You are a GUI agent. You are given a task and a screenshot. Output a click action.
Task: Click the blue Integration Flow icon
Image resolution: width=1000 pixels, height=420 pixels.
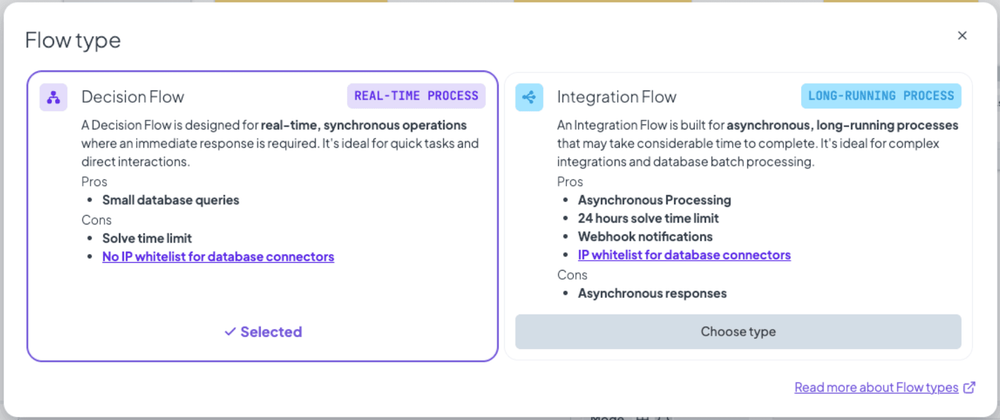[529, 97]
